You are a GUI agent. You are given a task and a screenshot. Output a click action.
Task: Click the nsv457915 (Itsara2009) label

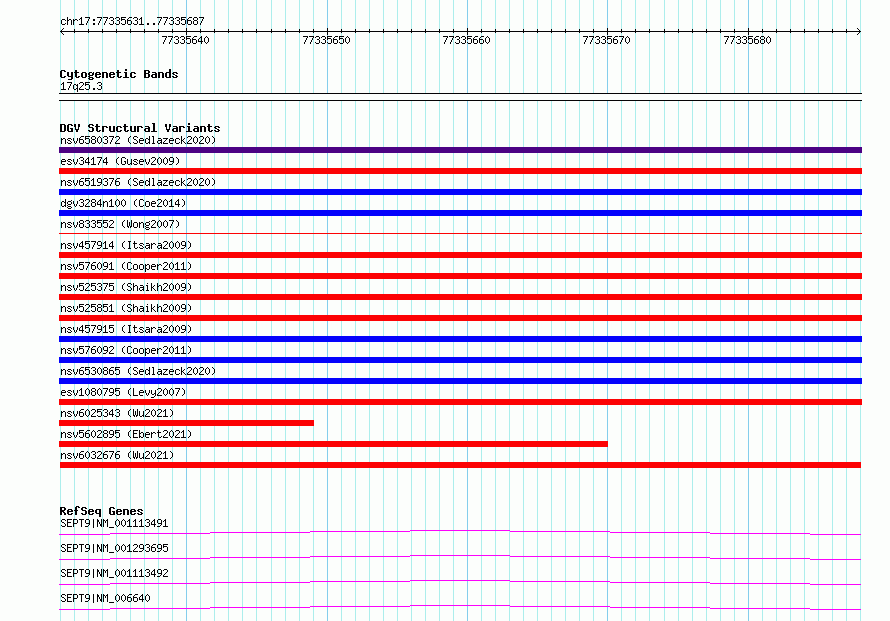[126, 329]
